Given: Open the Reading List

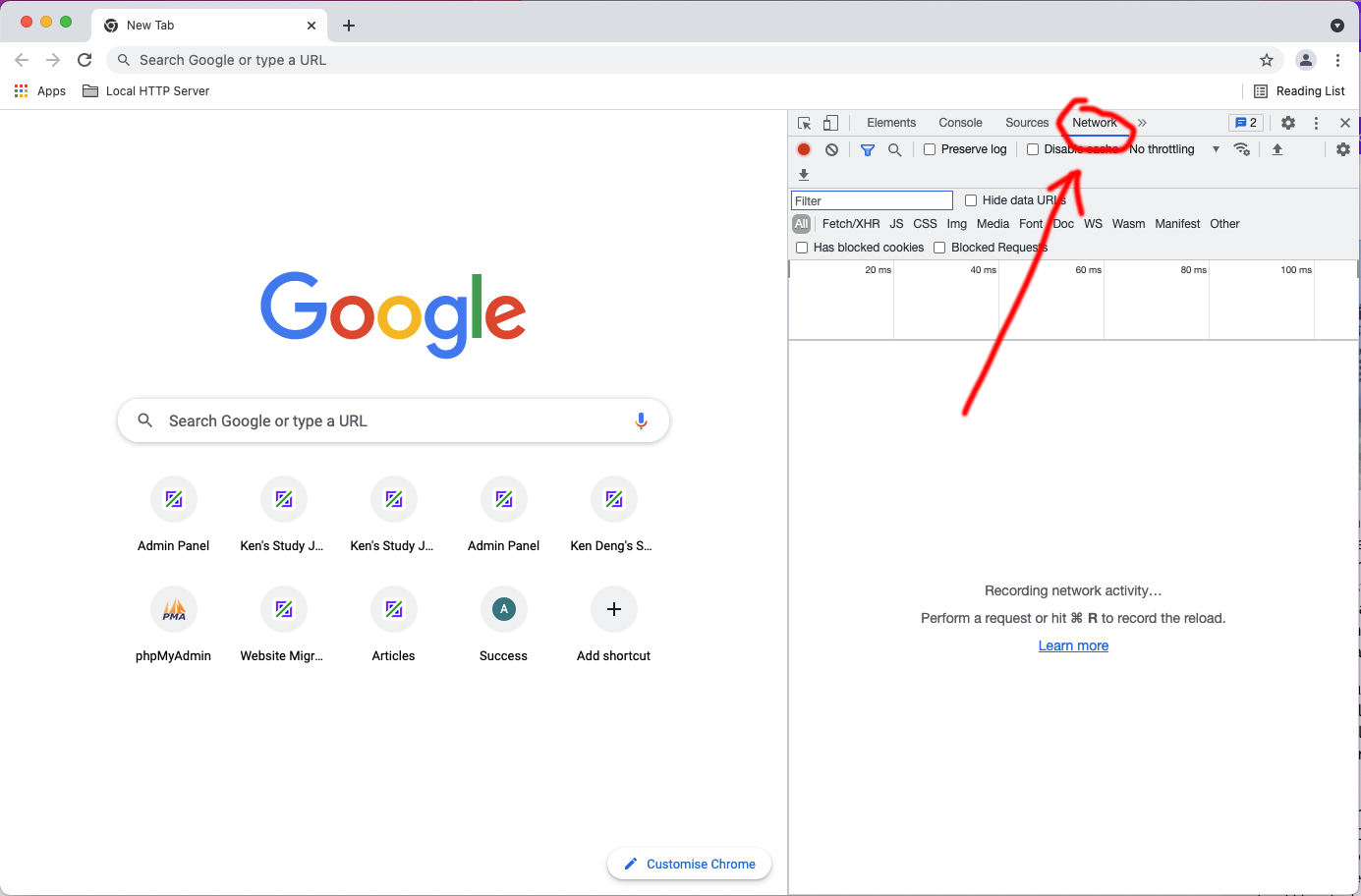Looking at the screenshot, I should [1299, 91].
